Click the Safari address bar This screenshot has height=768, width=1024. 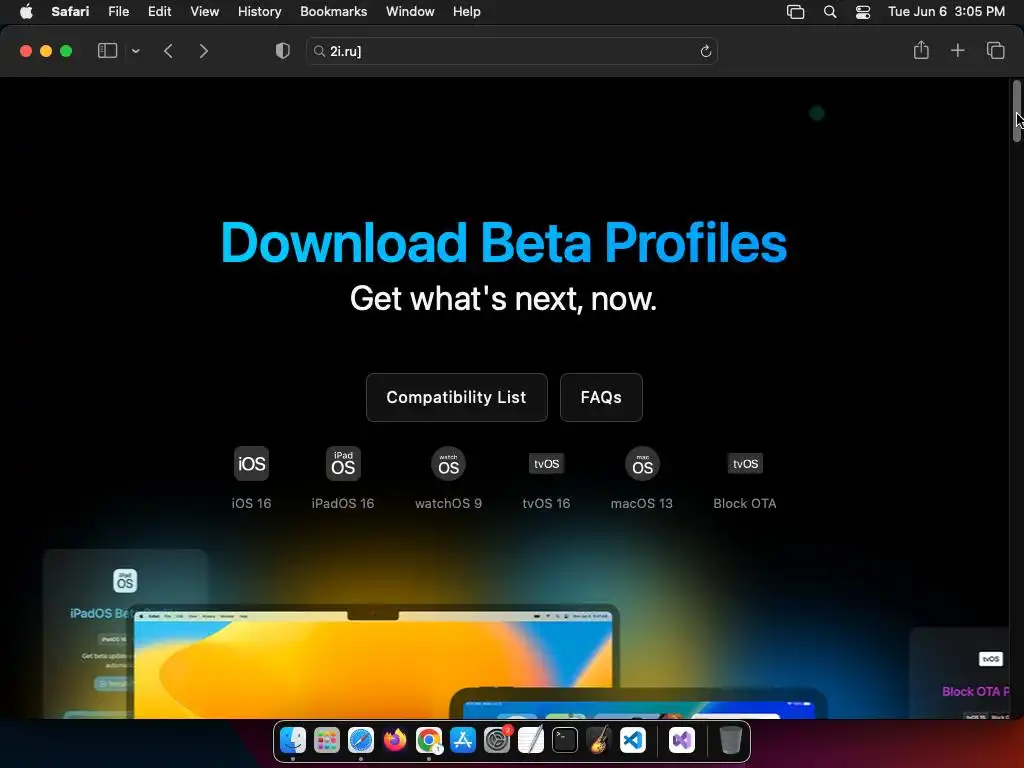[x=511, y=51]
